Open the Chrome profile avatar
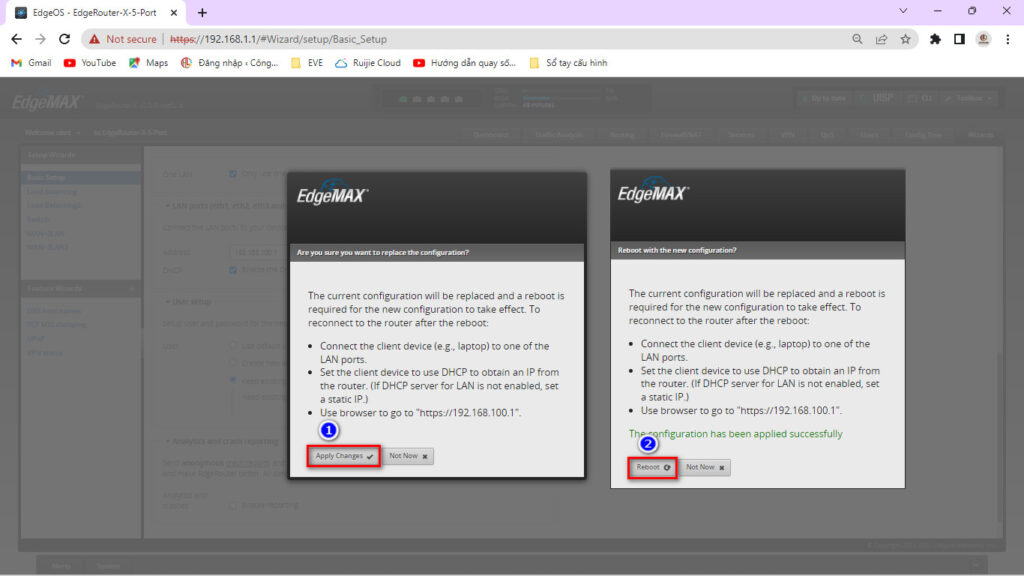1024x576 pixels. [983, 39]
